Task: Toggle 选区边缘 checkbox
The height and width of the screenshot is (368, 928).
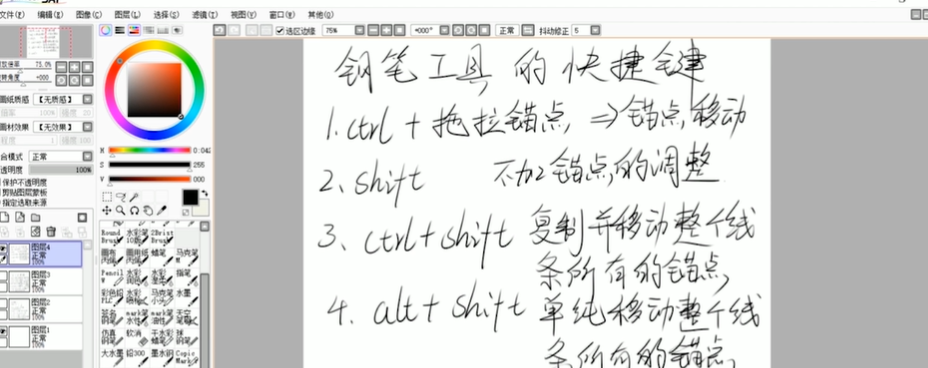Action: (x=281, y=31)
